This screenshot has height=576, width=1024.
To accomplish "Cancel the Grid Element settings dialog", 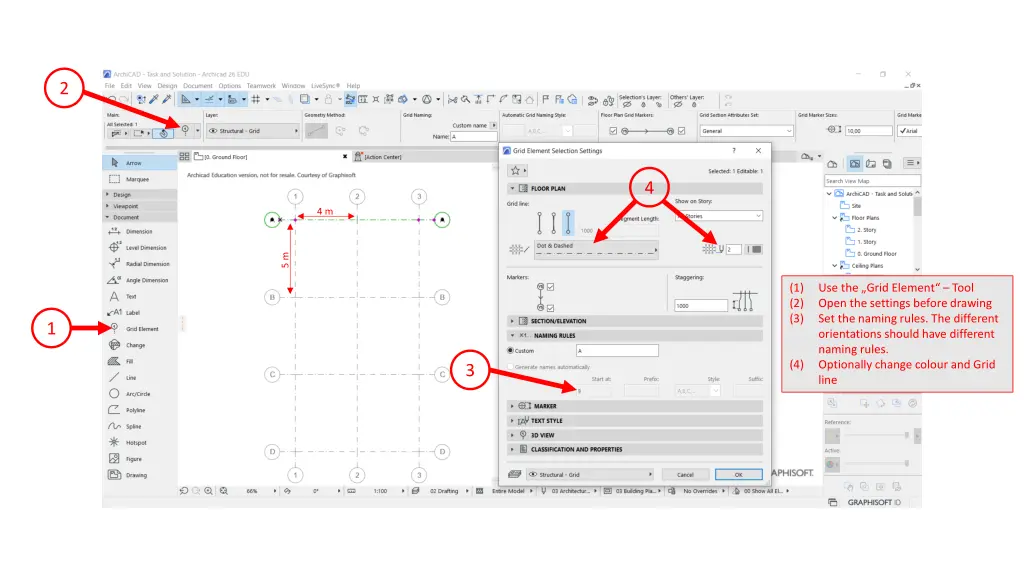I will pyautogui.click(x=685, y=475).
